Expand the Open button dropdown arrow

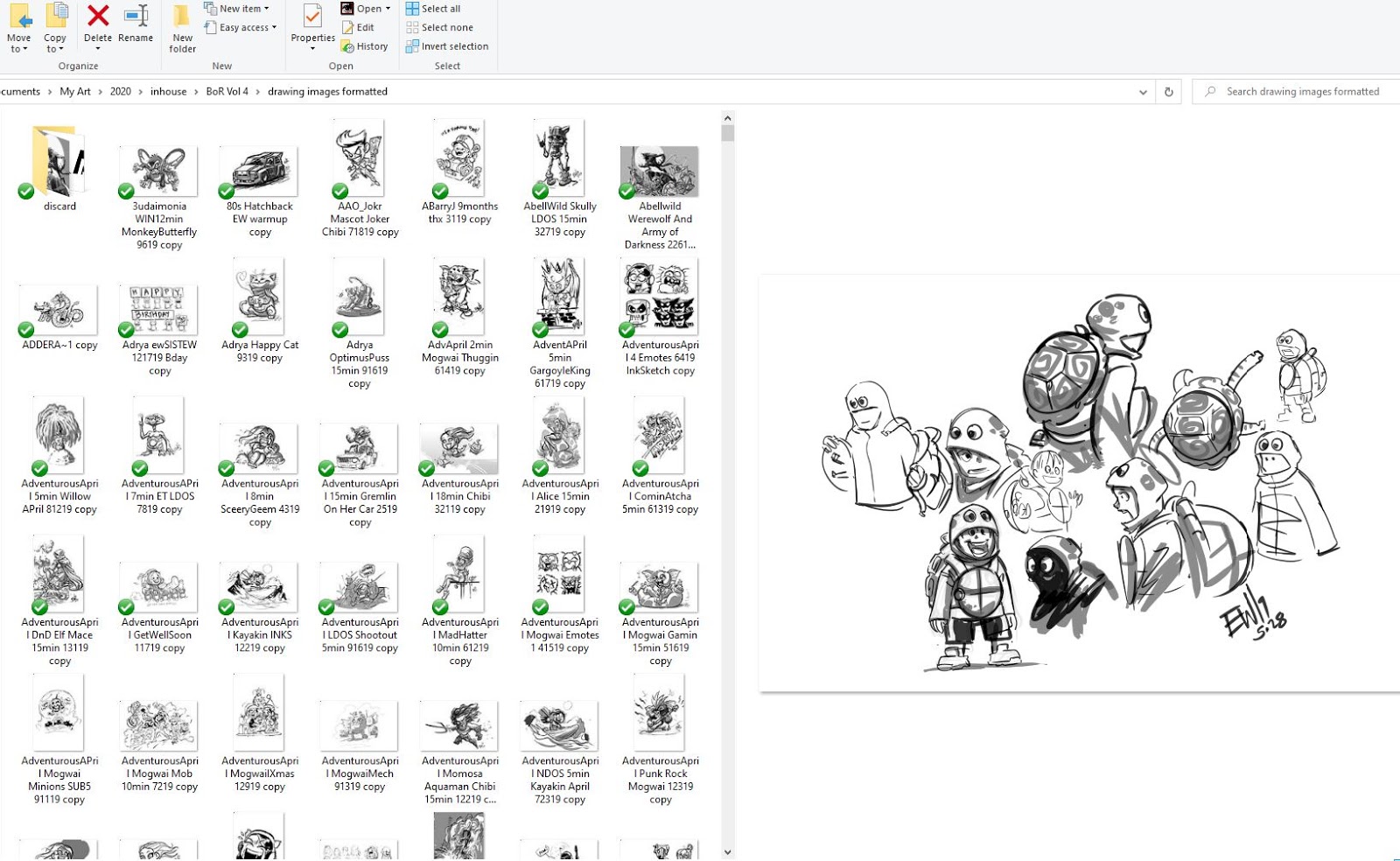[388, 9]
